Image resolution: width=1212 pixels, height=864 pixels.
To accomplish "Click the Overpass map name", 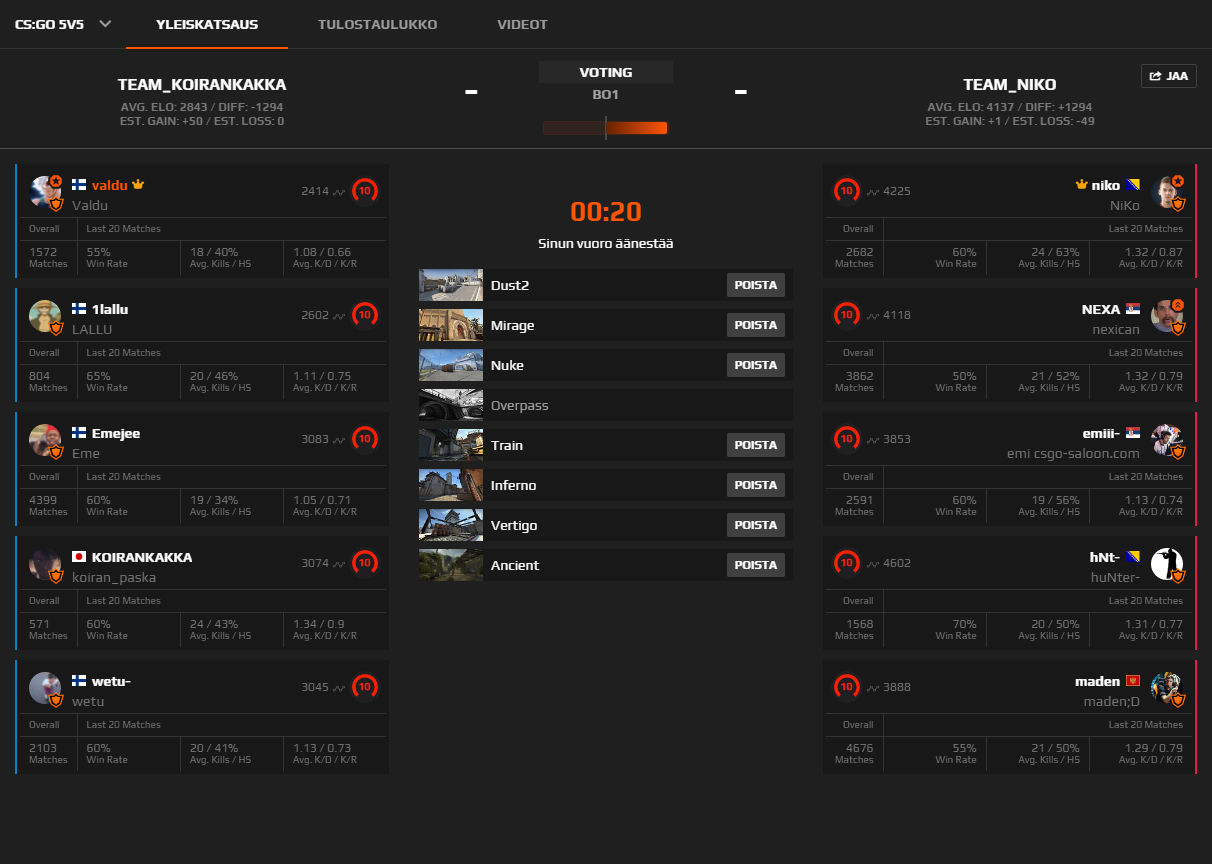I will click(519, 405).
